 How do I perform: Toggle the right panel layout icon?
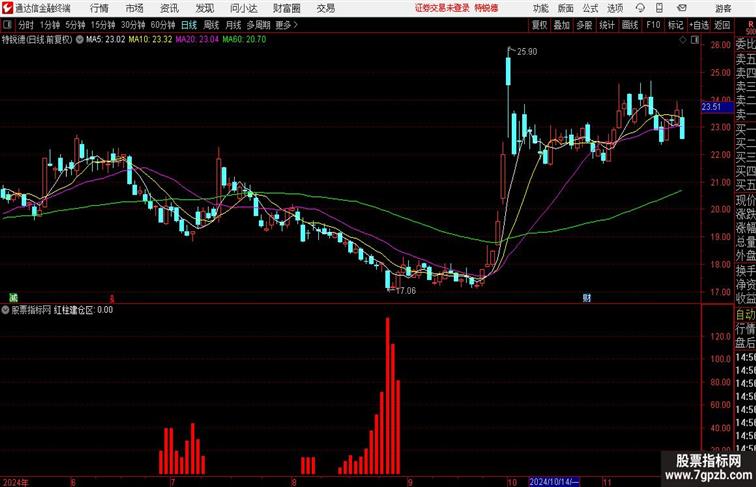pyautogui.click(x=695, y=40)
